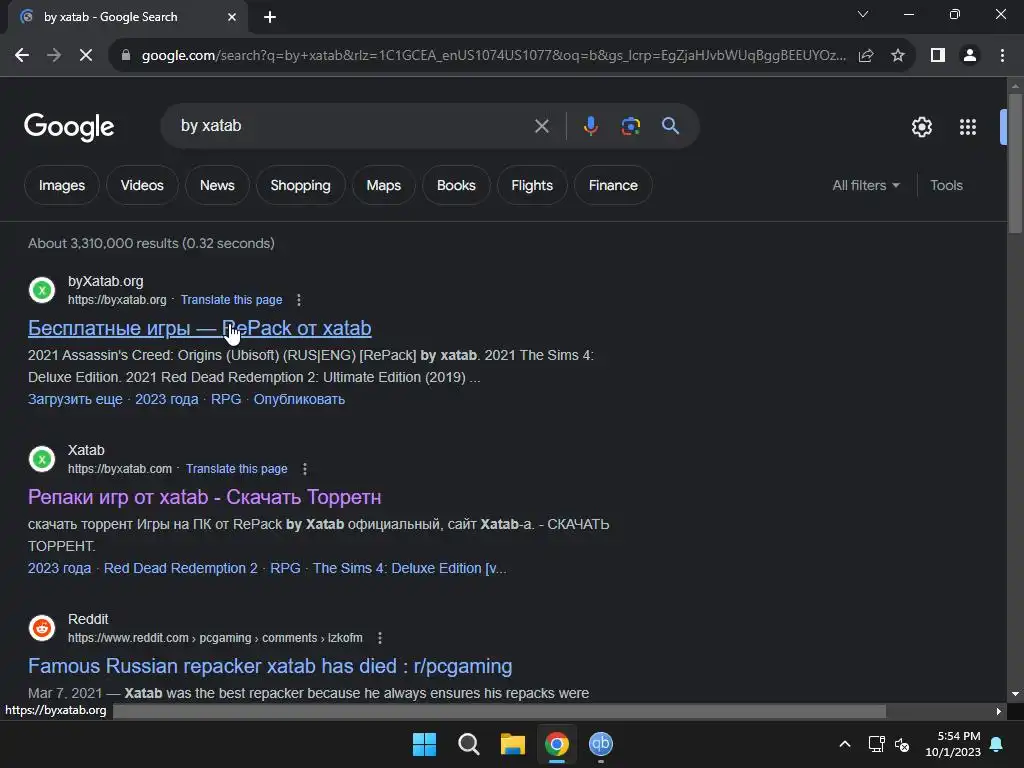
Task: Open the 'Опубликовать' sitelink
Action: coord(299,399)
